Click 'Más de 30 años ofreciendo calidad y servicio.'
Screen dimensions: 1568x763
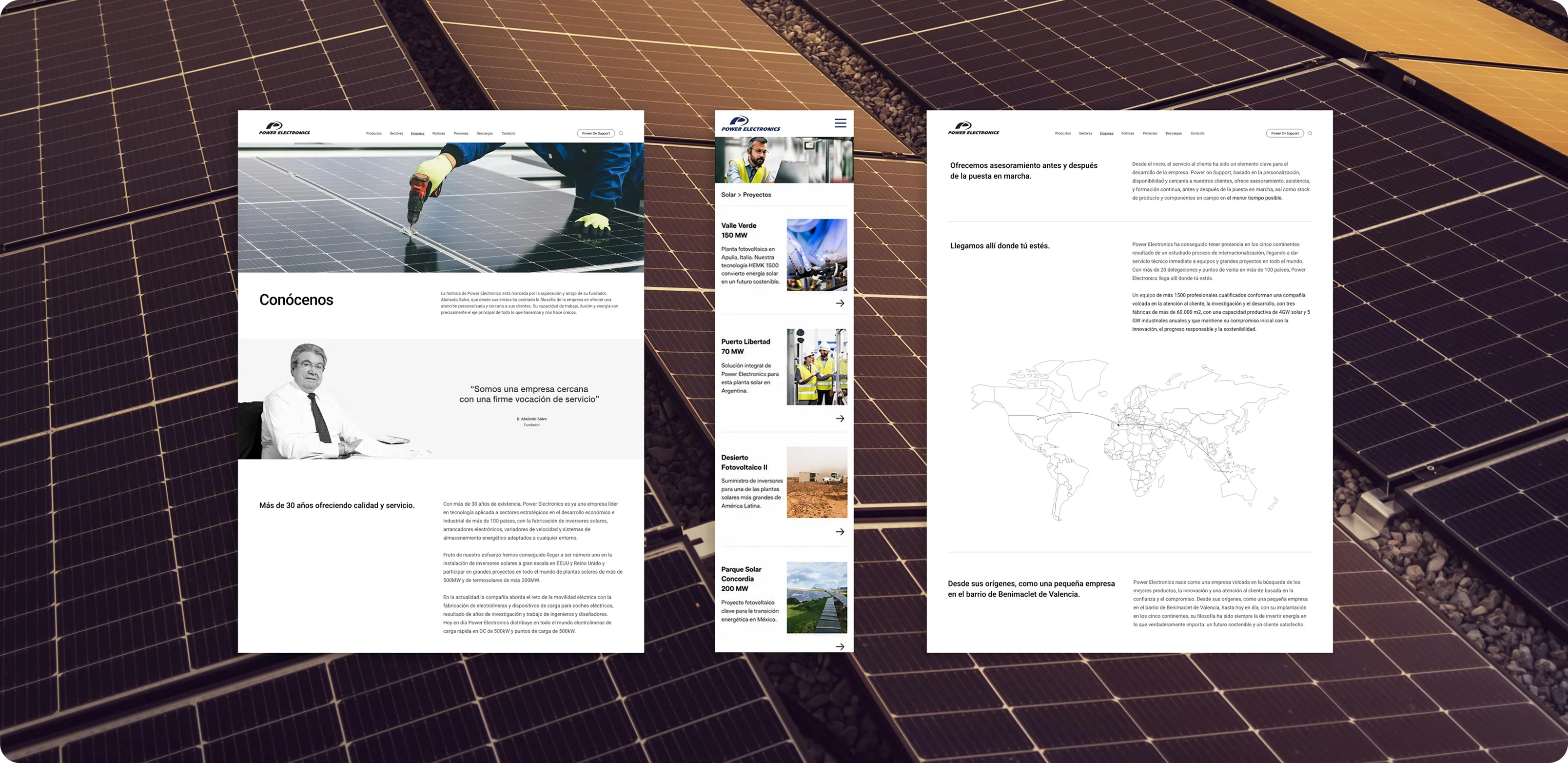336,505
